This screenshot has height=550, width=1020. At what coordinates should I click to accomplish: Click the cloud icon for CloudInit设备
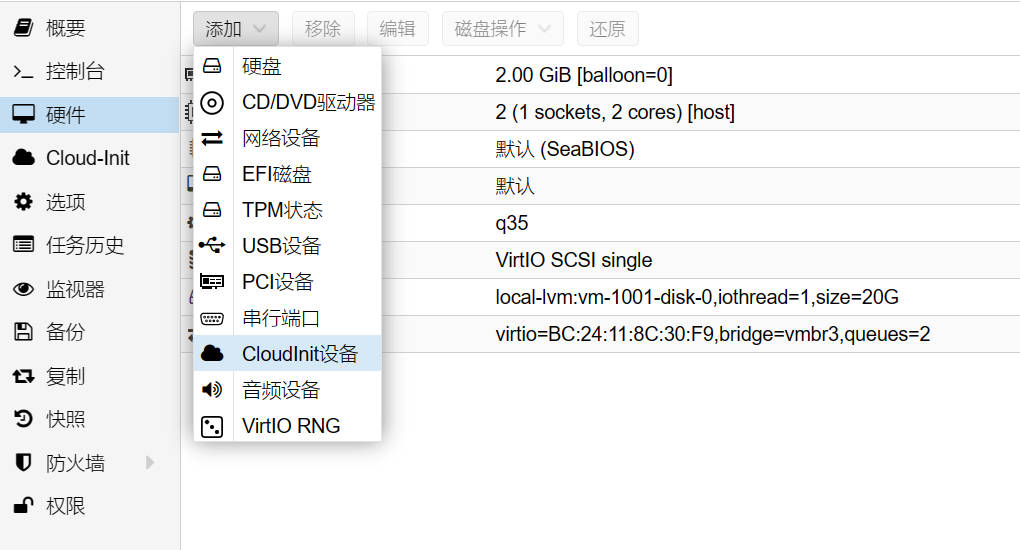[x=212, y=353]
